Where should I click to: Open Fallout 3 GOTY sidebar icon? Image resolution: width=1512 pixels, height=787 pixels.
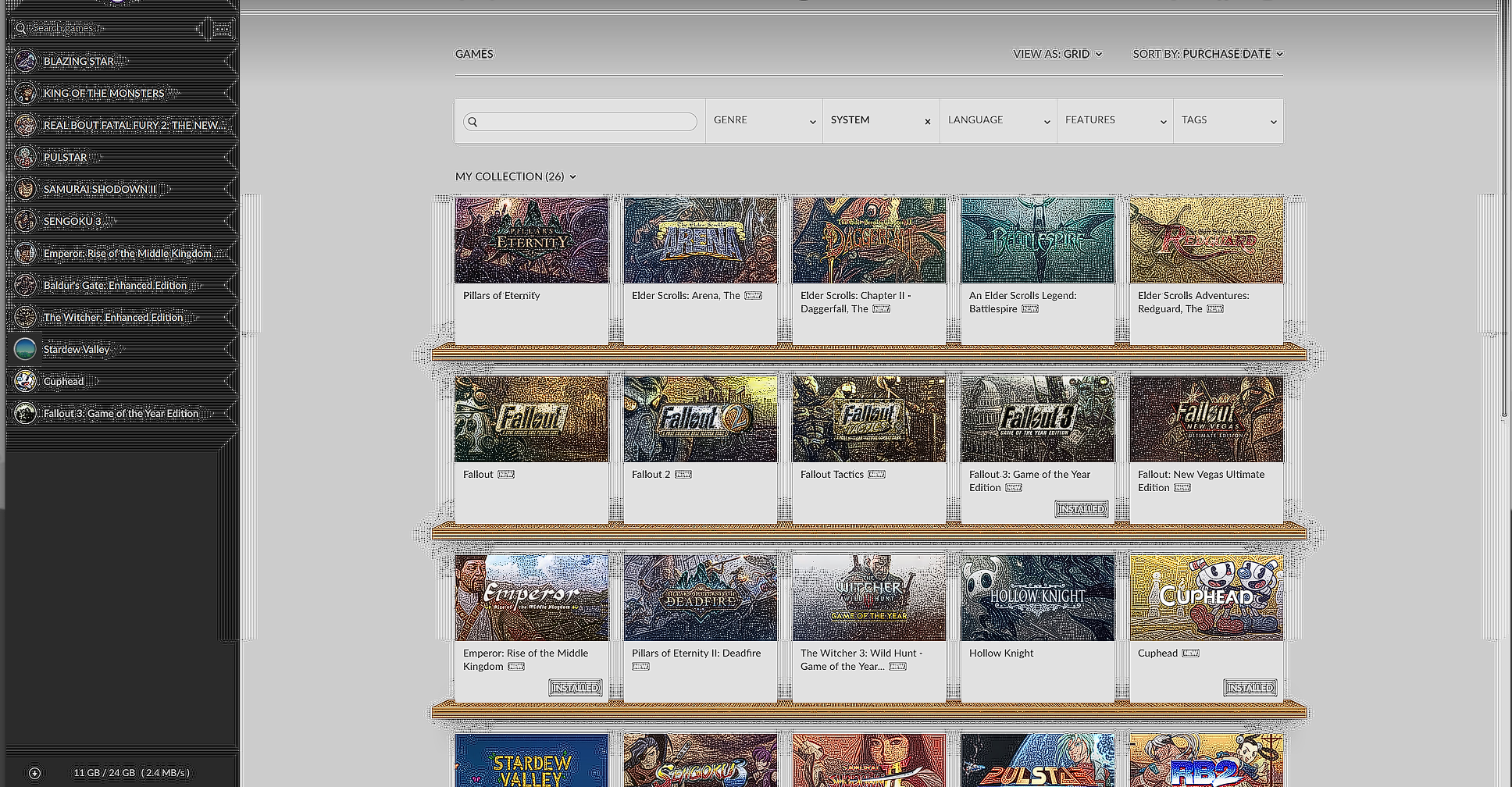(x=25, y=413)
